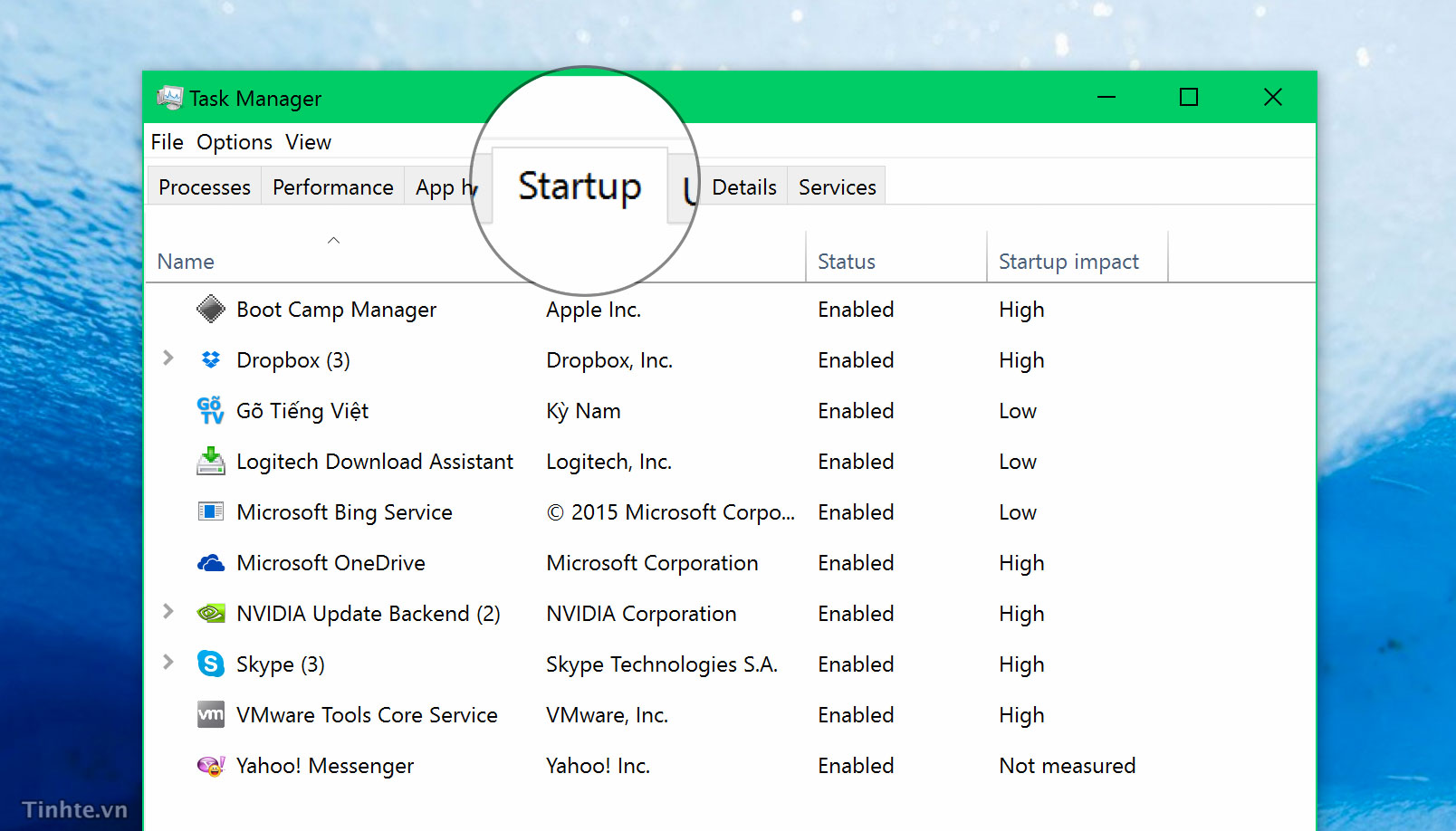This screenshot has height=831, width=1456.
Task: Click the Apple Inc. publisher cell
Action: [593, 310]
